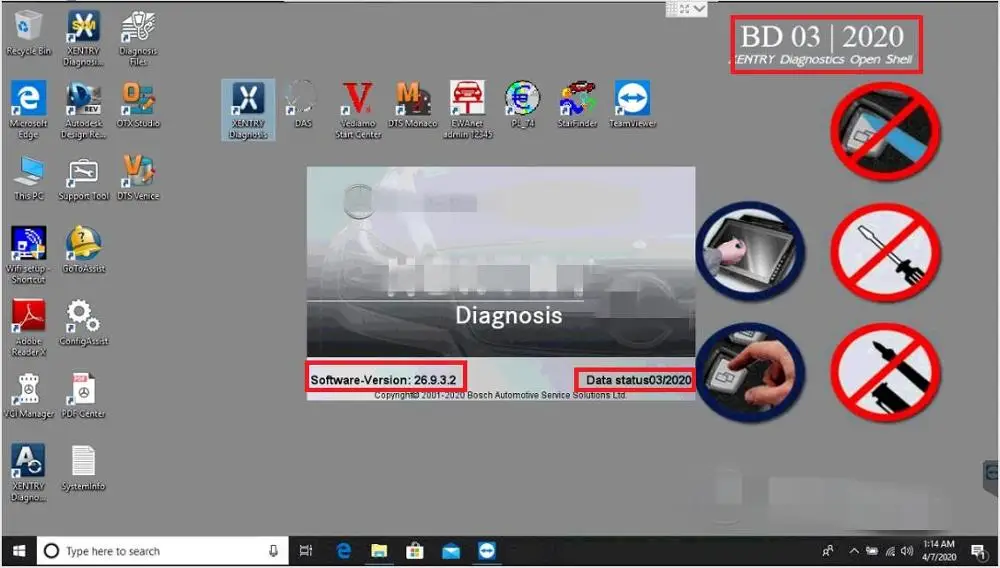Open This PC icon
The height and width of the screenshot is (568, 1000).
tap(28, 177)
